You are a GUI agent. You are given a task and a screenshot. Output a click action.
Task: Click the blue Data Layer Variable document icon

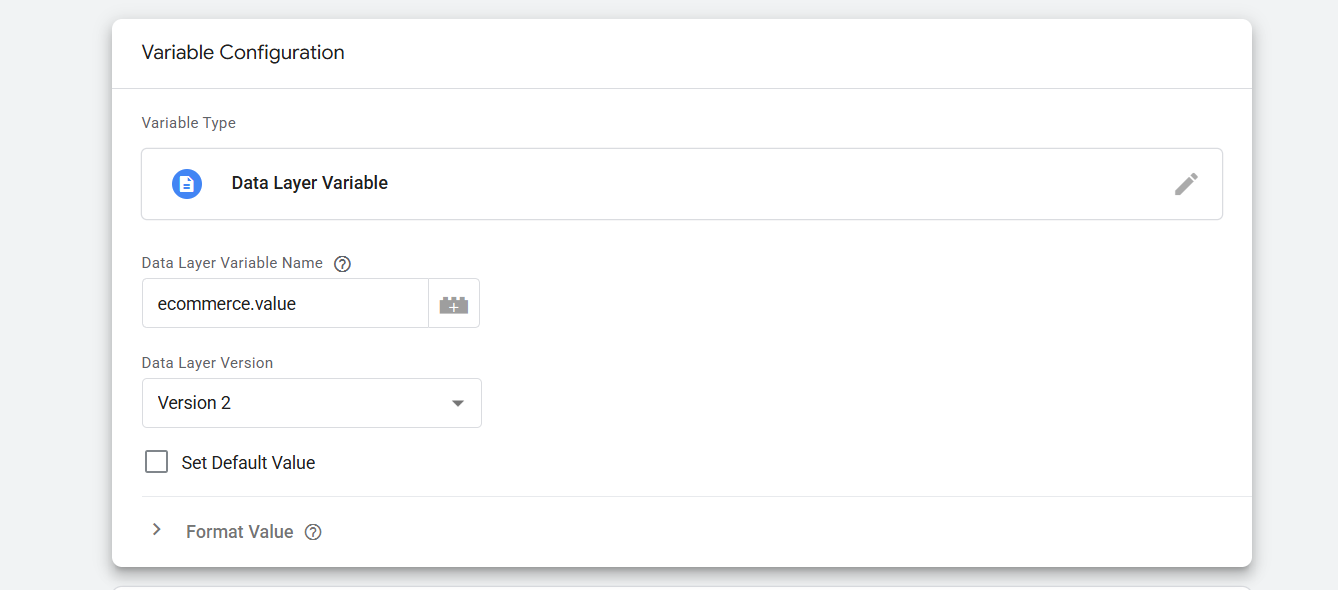187,184
